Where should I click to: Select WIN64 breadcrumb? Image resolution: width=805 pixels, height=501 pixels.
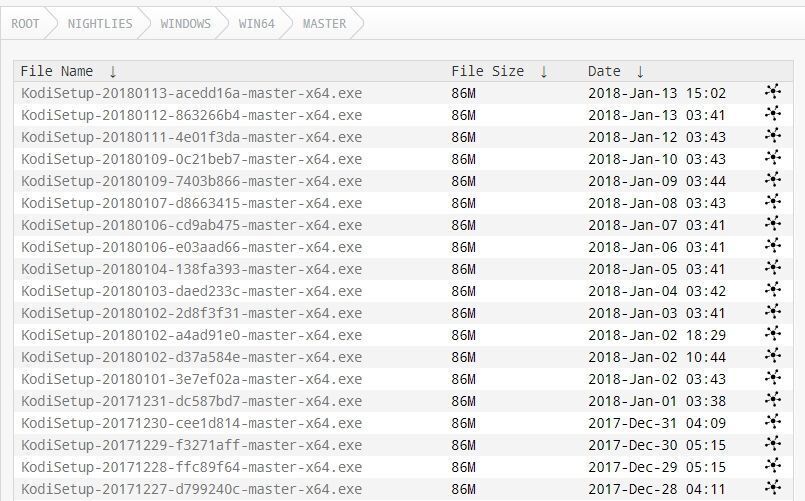257,23
